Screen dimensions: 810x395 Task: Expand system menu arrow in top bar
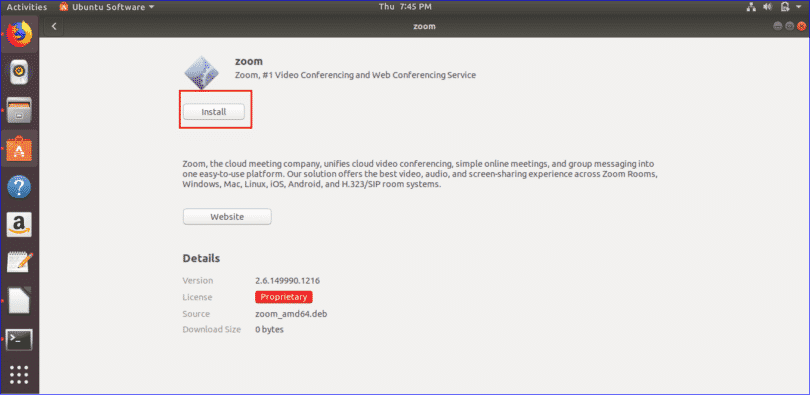coord(799,7)
